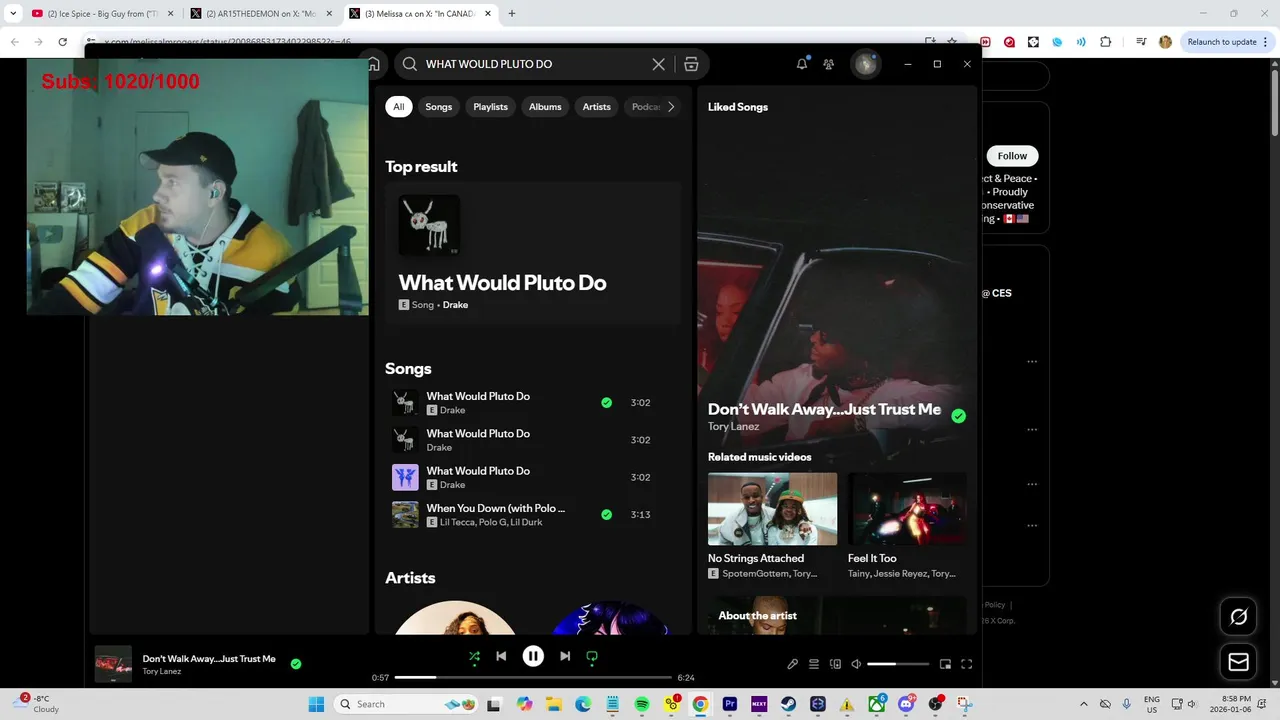Open Discord from the taskbar
Screen dimensions: 1280x720
(907, 704)
